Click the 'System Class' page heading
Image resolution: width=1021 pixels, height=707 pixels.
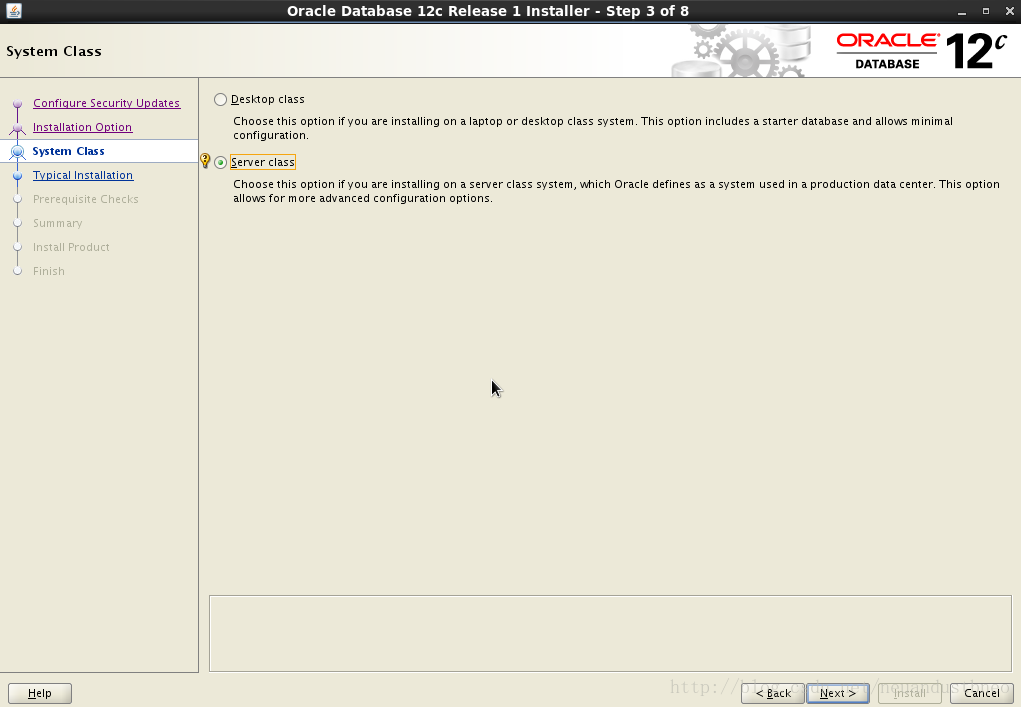(54, 51)
